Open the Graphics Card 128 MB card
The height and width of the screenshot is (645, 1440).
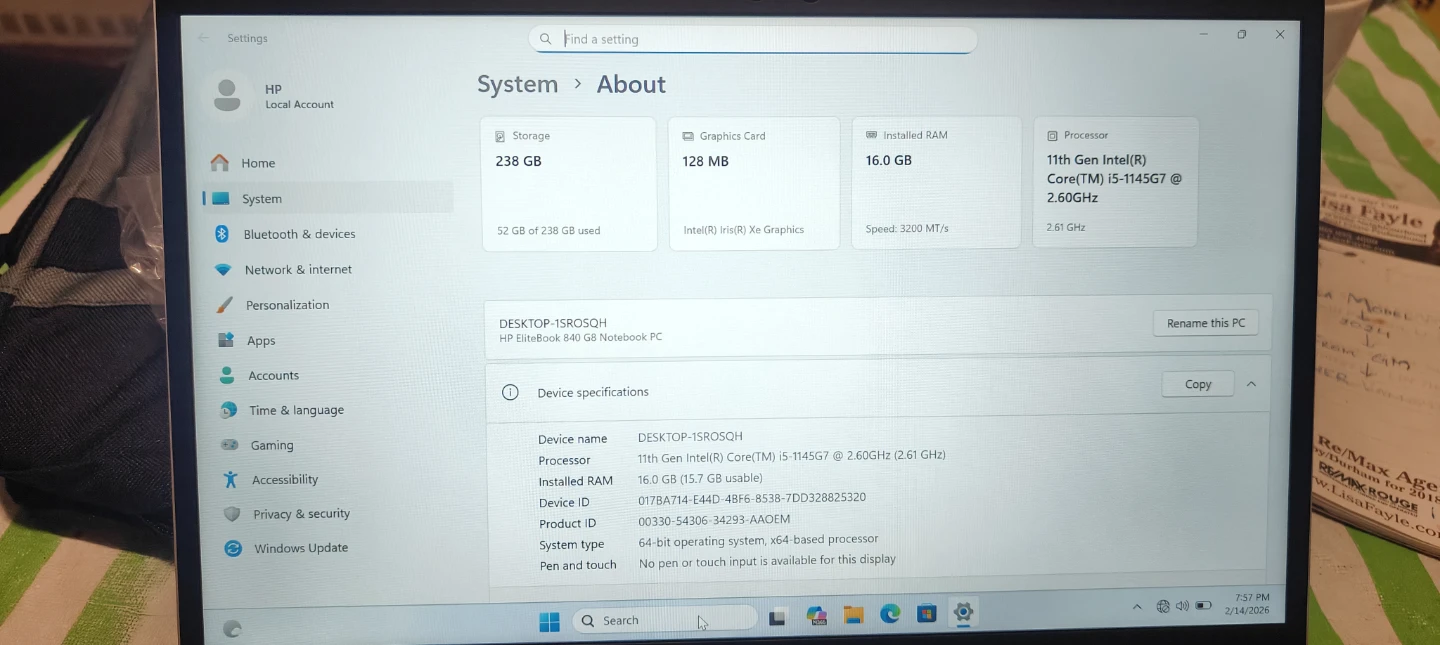coord(754,183)
